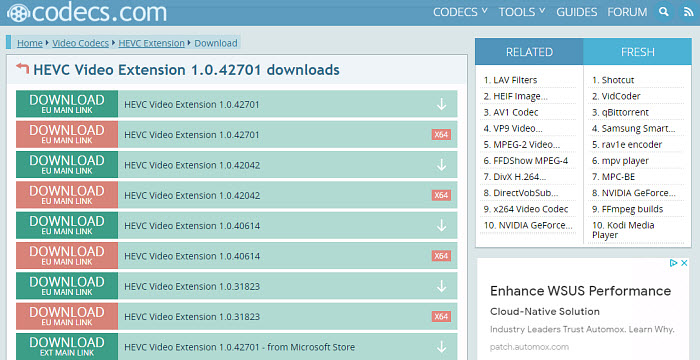Click HEVC Video Extension 1.0.42701 downloads heading

coord(186,70)
